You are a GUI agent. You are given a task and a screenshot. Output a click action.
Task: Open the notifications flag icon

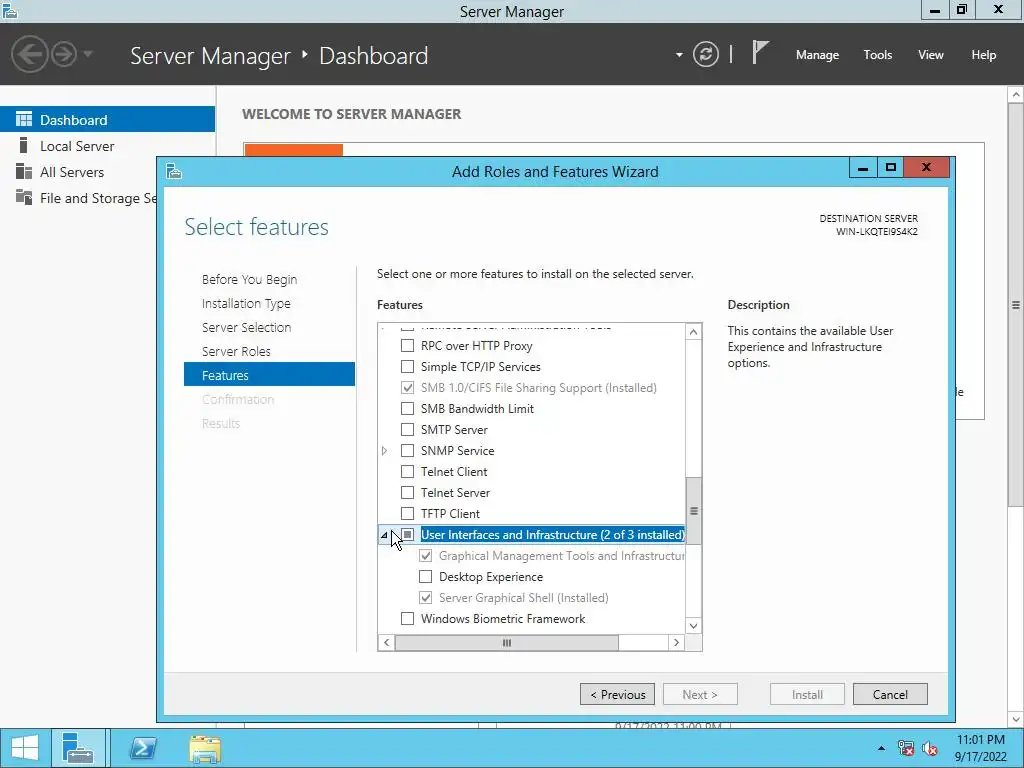click(x=760, y=52)
